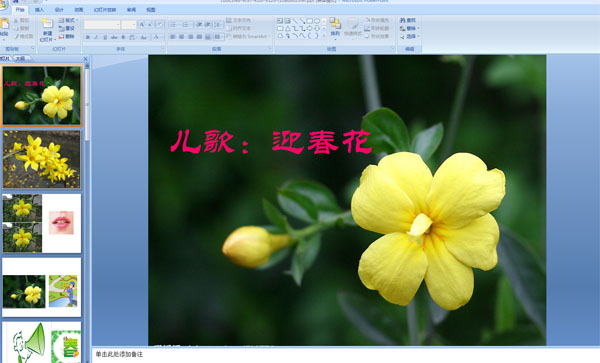
Task: Close the slide thumbnail pane
Action: [x=85, y=59]
